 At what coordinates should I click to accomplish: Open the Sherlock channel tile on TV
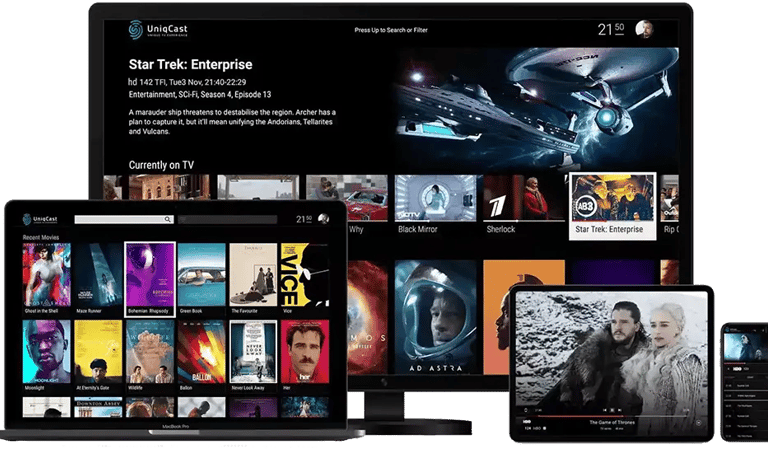pos(524,204)
